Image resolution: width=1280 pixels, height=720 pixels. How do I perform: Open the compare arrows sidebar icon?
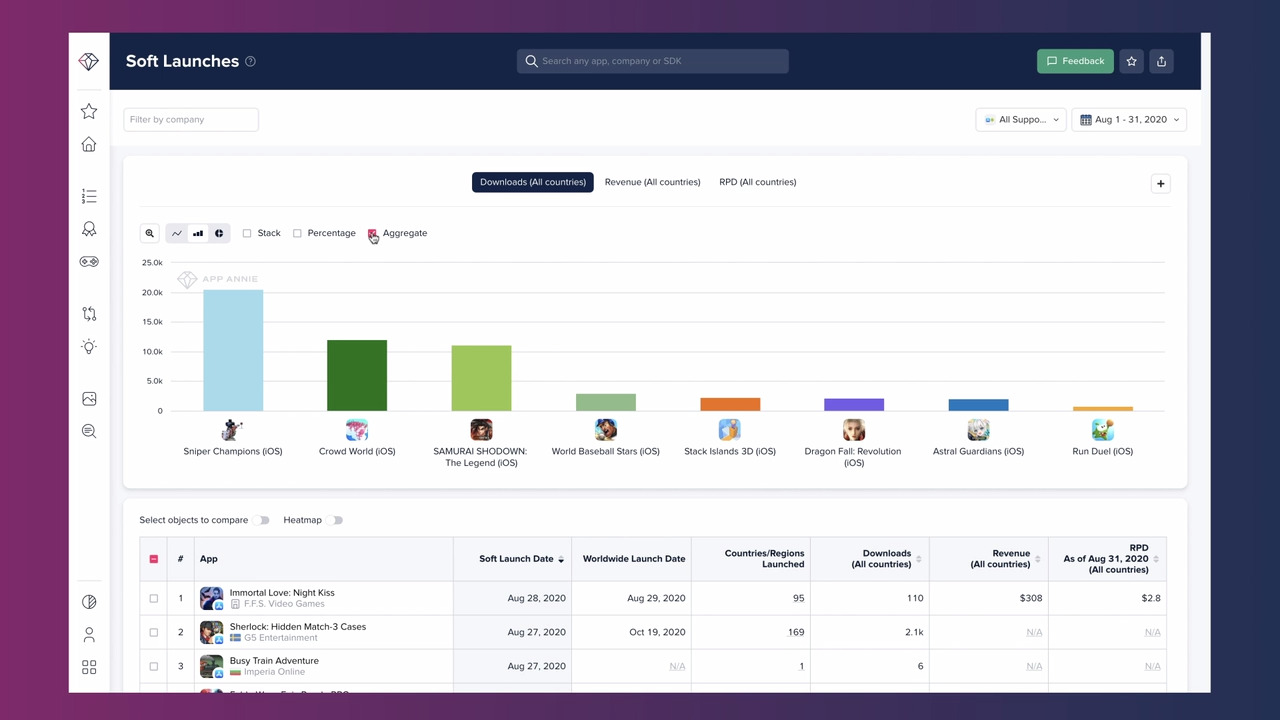pos(89,314)
